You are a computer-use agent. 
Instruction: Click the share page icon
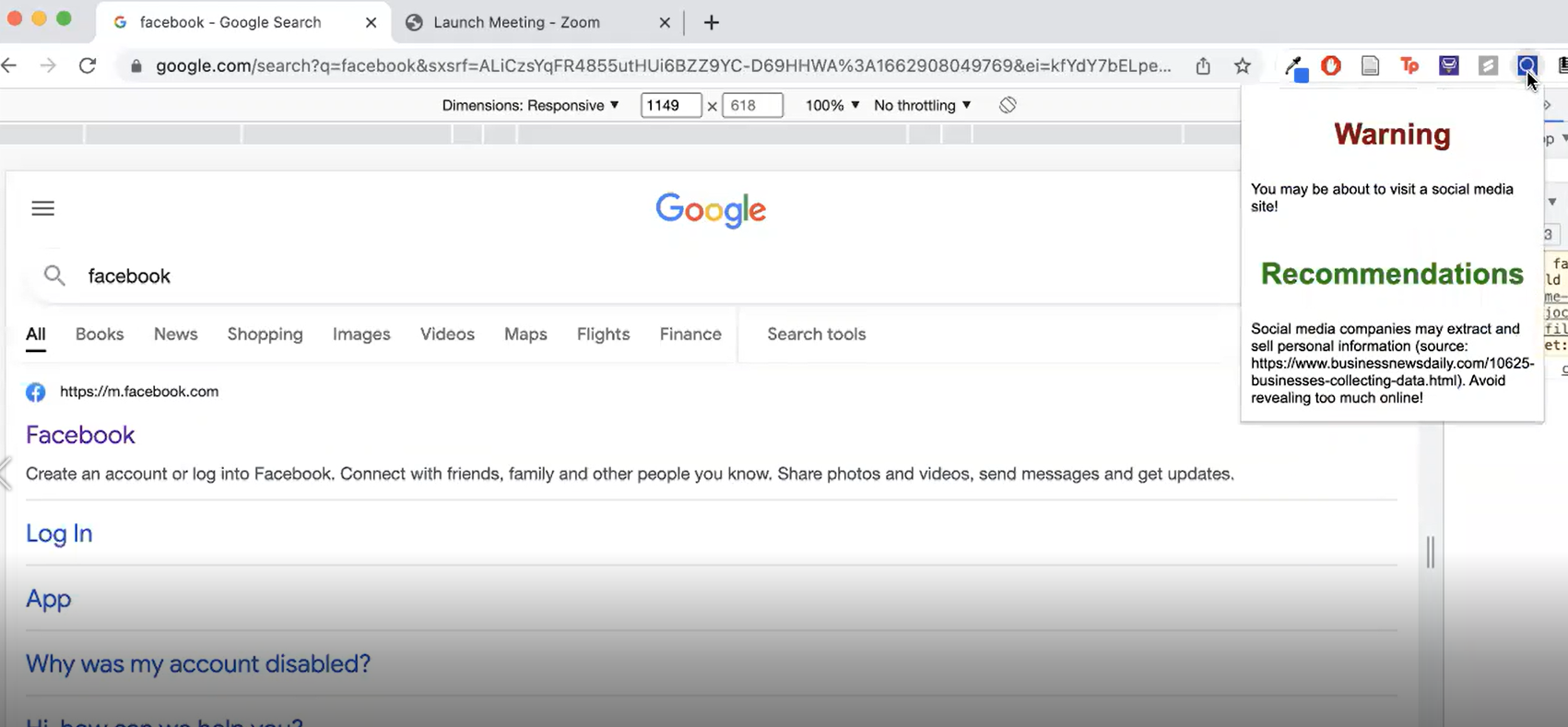pos(1203,65)
